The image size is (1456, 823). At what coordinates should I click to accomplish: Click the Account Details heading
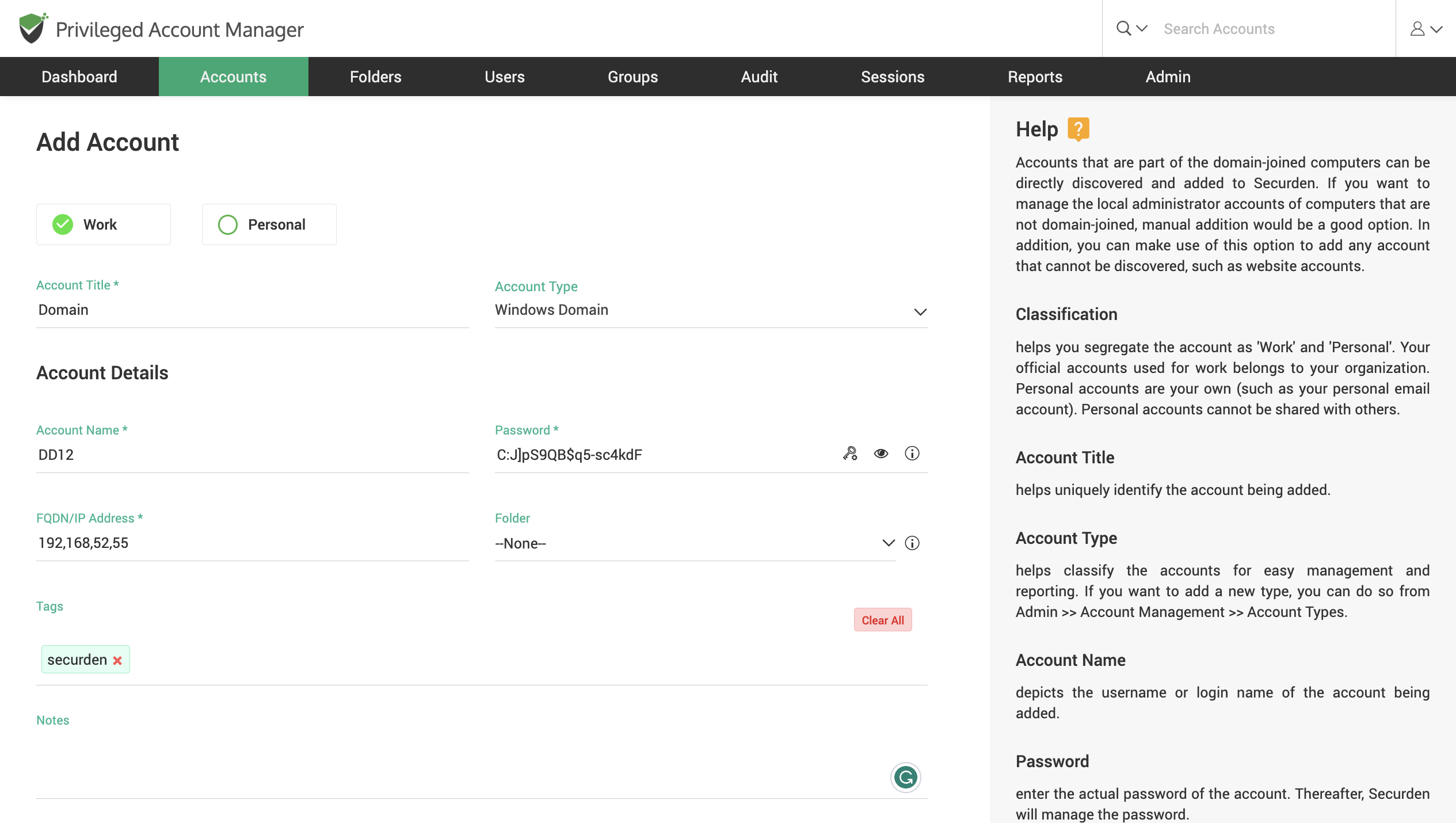(102, 373)
